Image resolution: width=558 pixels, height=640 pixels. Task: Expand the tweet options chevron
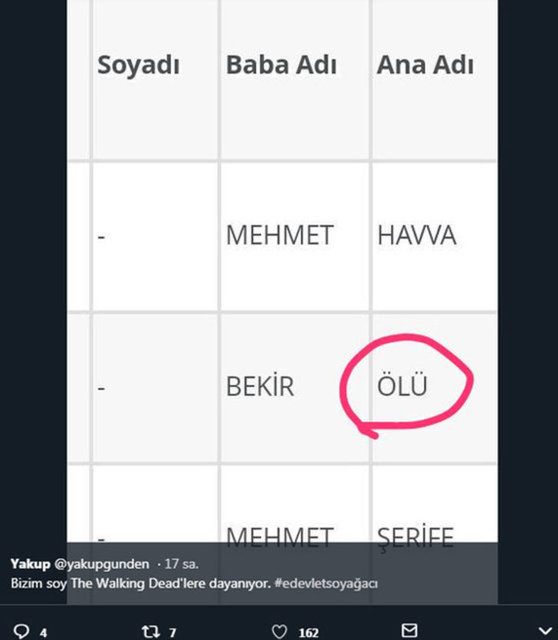pyautogui.click(x=545, y=631)
